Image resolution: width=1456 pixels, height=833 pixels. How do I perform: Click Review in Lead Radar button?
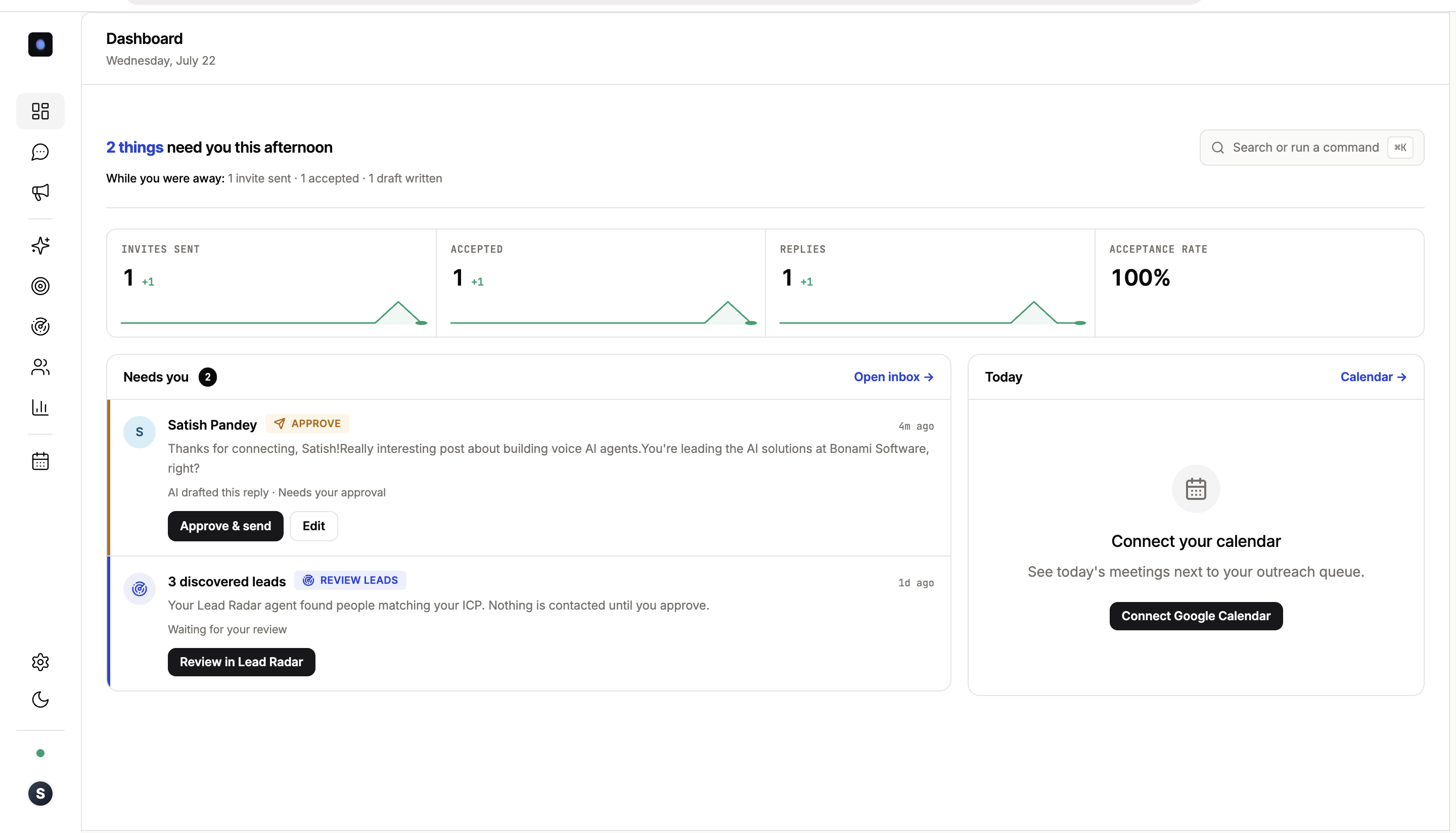242,662
